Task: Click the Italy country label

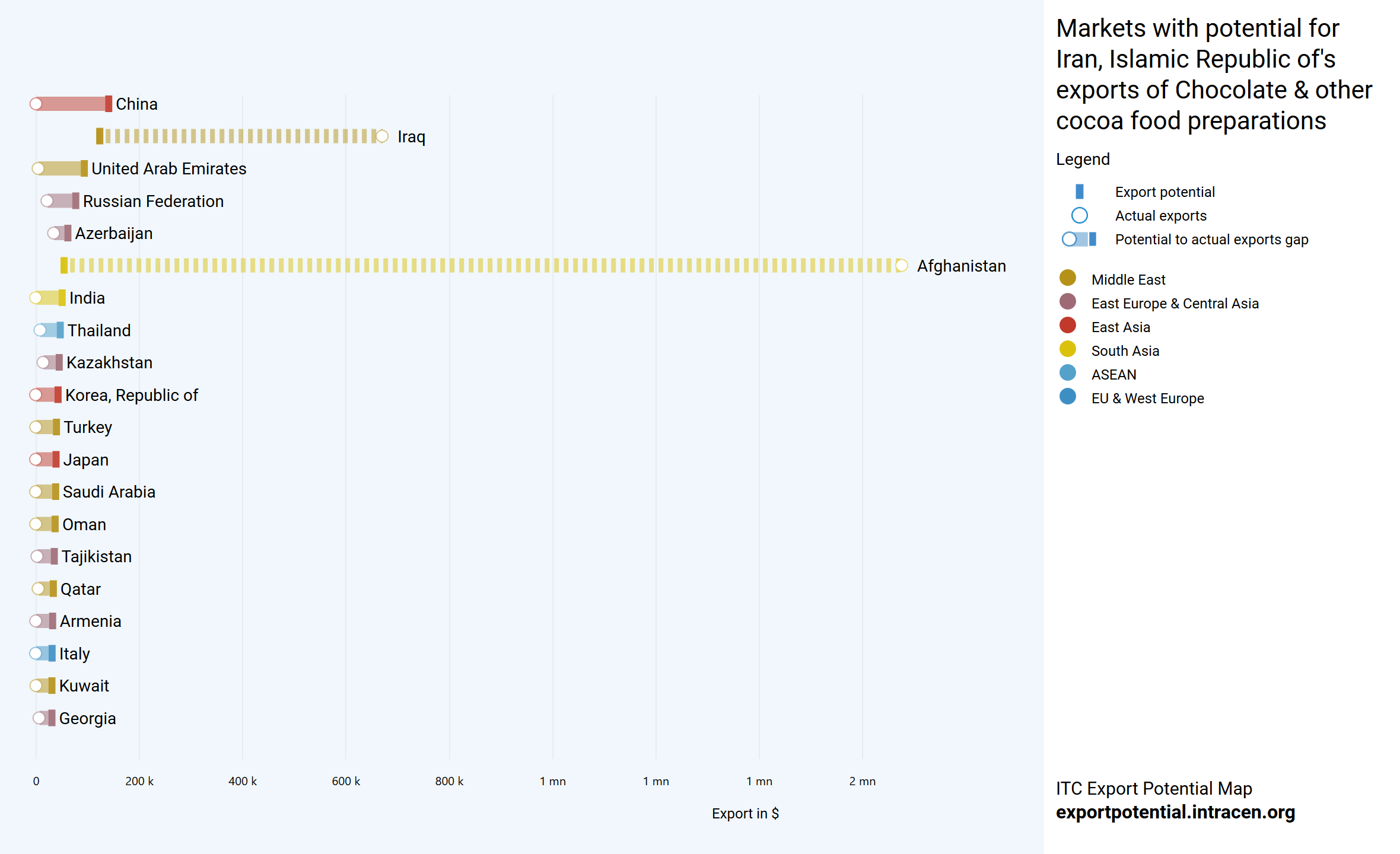Action: coord(75,654)
